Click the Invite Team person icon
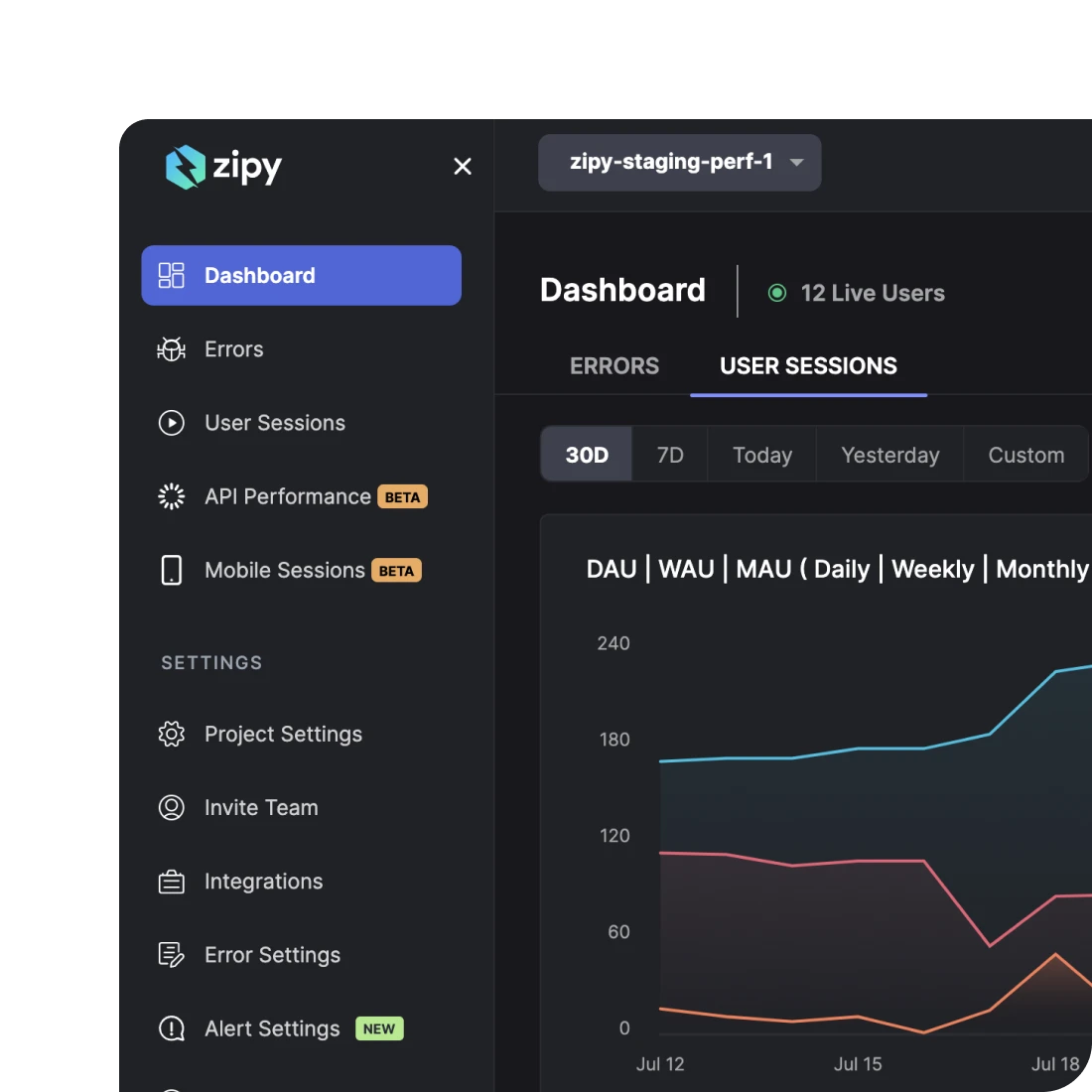 pyautogui.click(x=172, y=808)
